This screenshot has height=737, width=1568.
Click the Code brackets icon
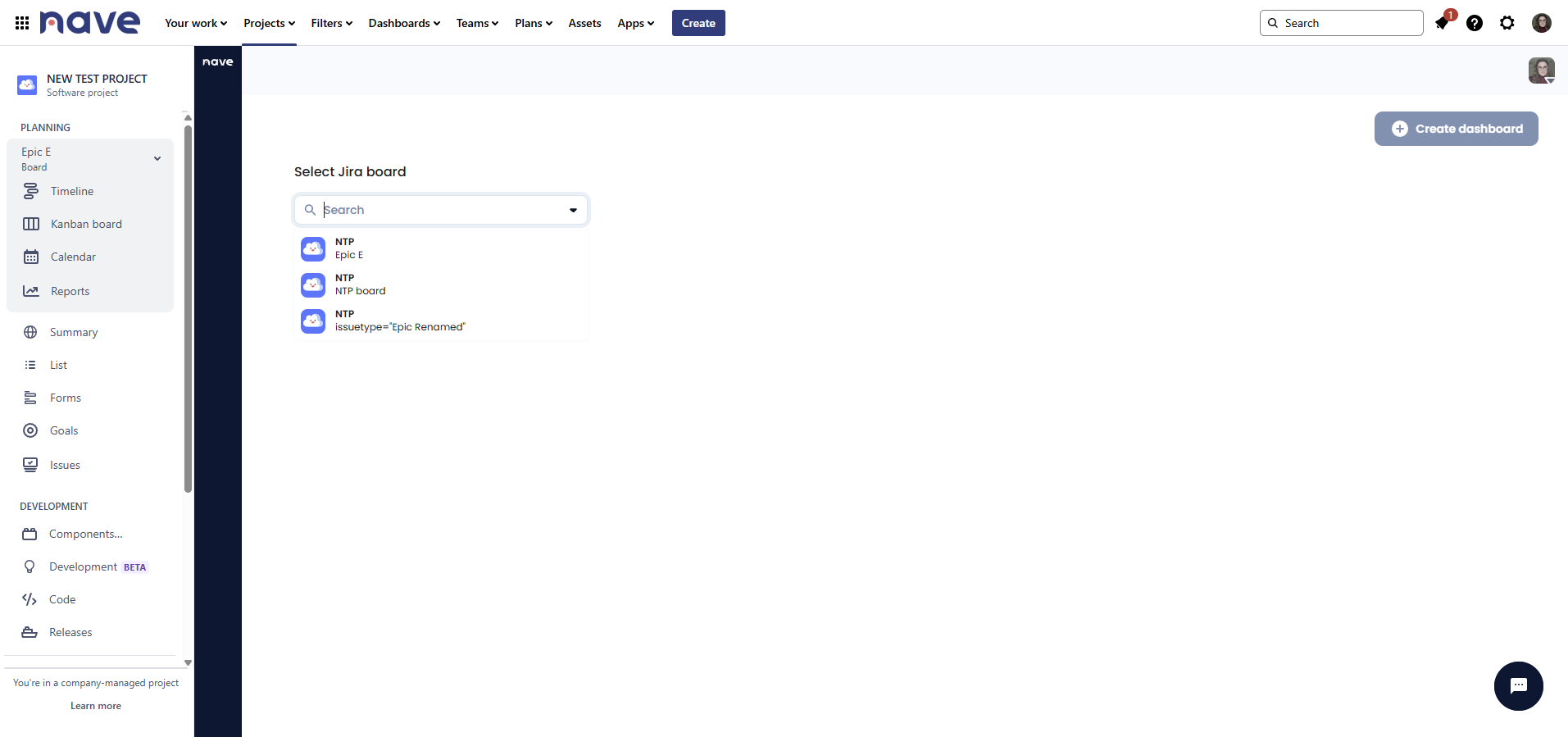30,599
